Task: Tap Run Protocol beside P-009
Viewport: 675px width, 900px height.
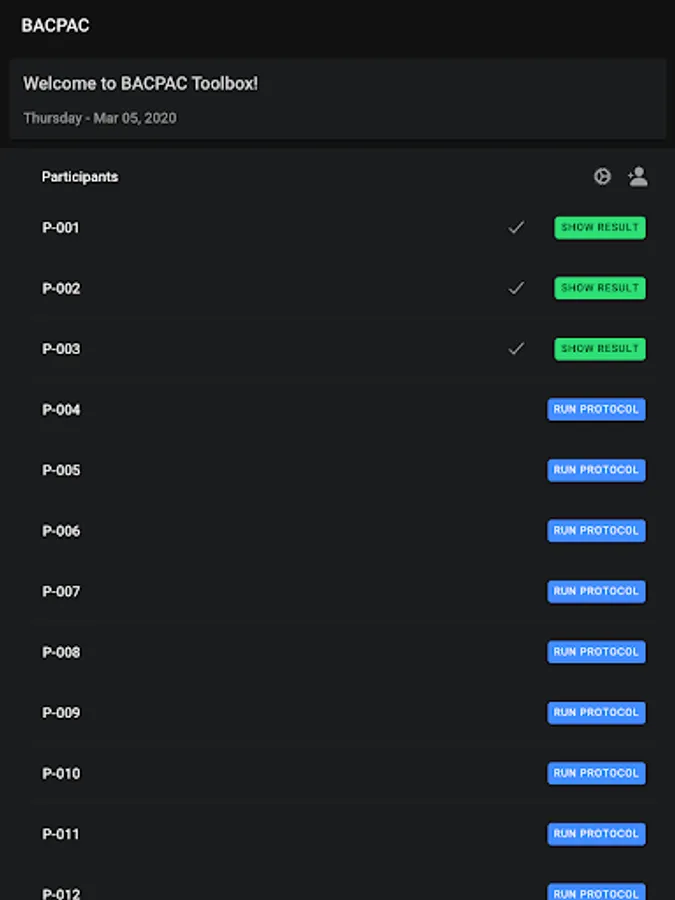Action: tap(596, 713)
